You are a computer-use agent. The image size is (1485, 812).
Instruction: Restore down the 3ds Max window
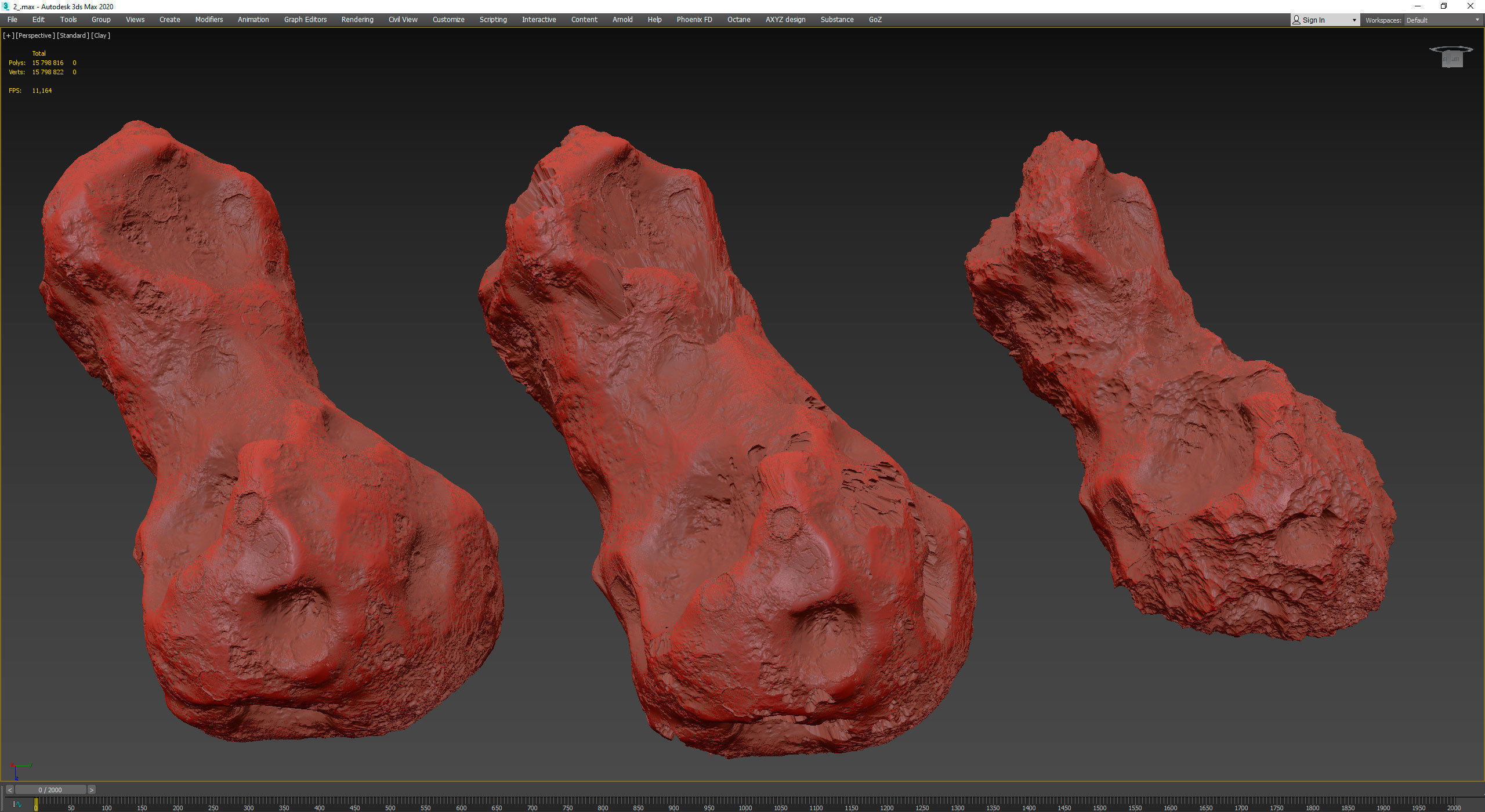1444,6
